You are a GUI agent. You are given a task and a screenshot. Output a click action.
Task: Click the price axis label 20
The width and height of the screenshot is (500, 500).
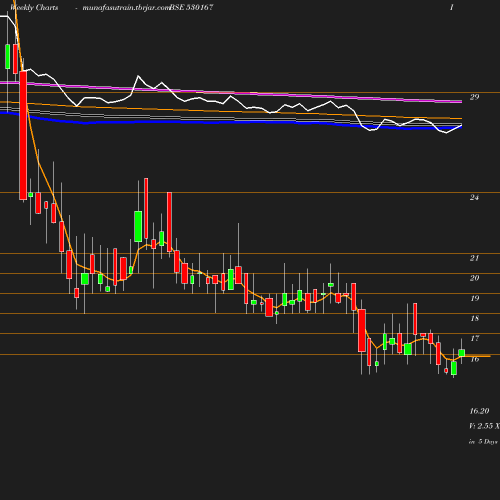coord(474,278)
